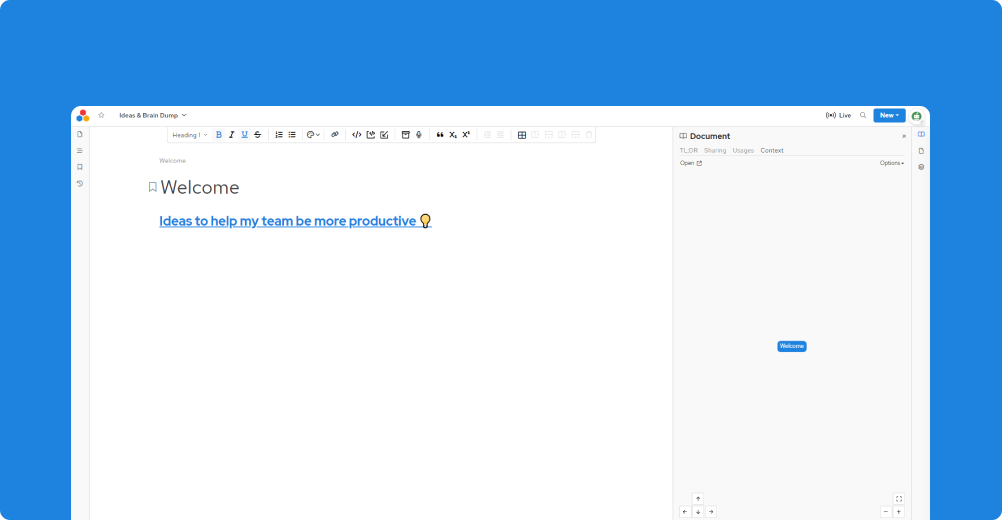The width and height of the screenshot is (1002, 520).
Task: Toggle underline formatting
Action: tap(244, 135)
